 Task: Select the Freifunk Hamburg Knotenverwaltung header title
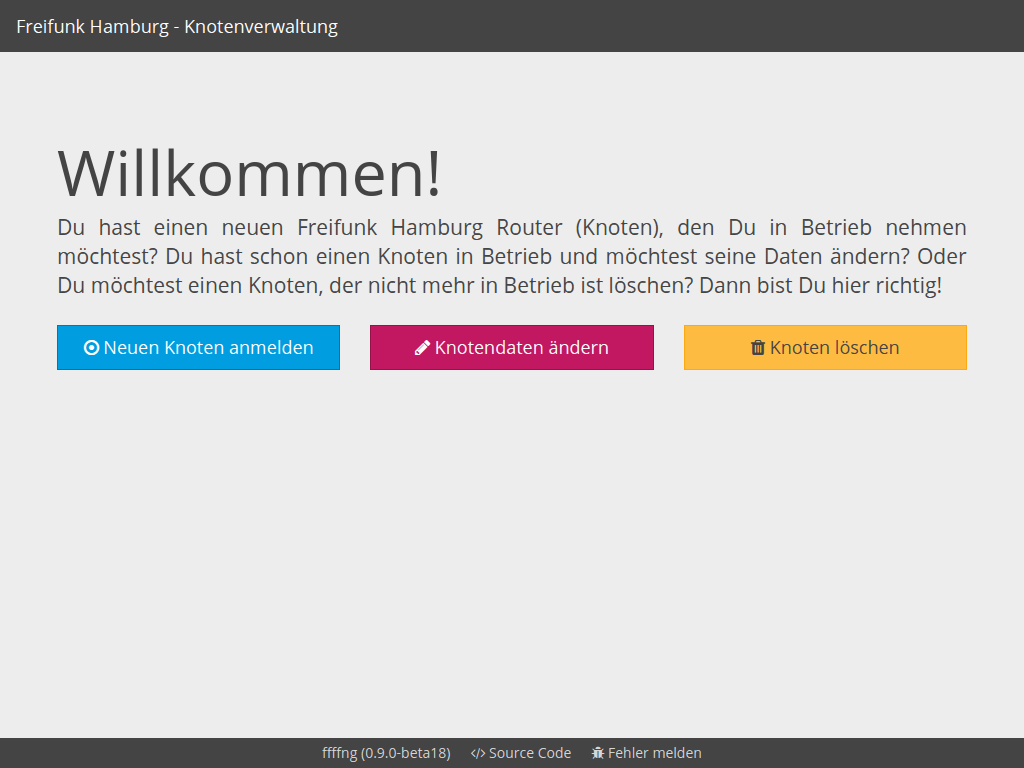coord(176,26)
